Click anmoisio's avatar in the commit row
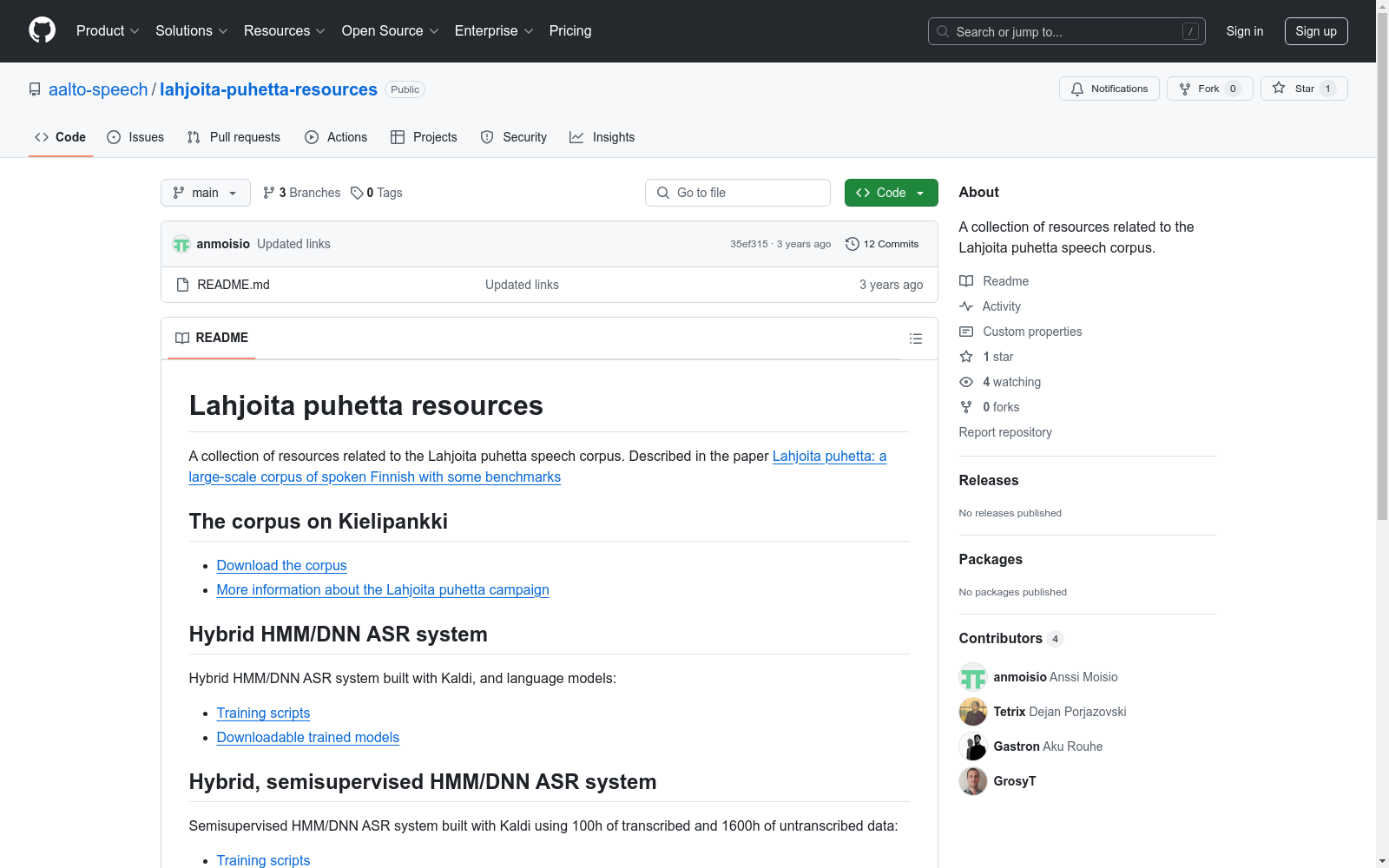The image size is (1389, 868). 181,244
